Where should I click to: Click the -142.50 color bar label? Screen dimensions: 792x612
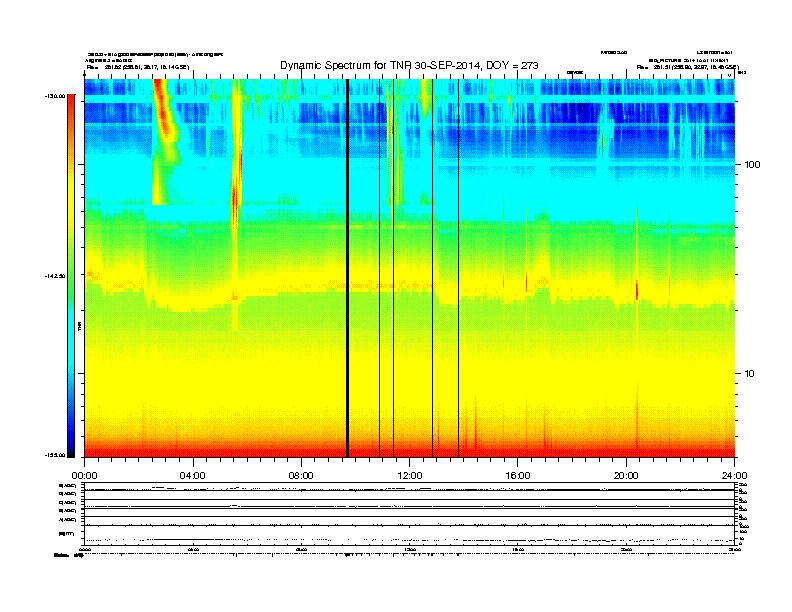click(x=55, y=276)
